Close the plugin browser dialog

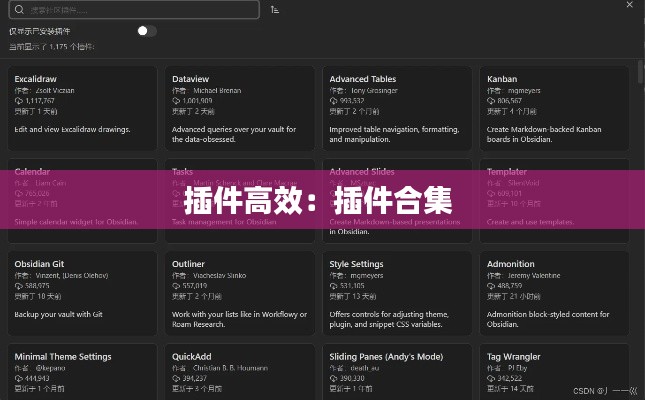coord(629,5)
